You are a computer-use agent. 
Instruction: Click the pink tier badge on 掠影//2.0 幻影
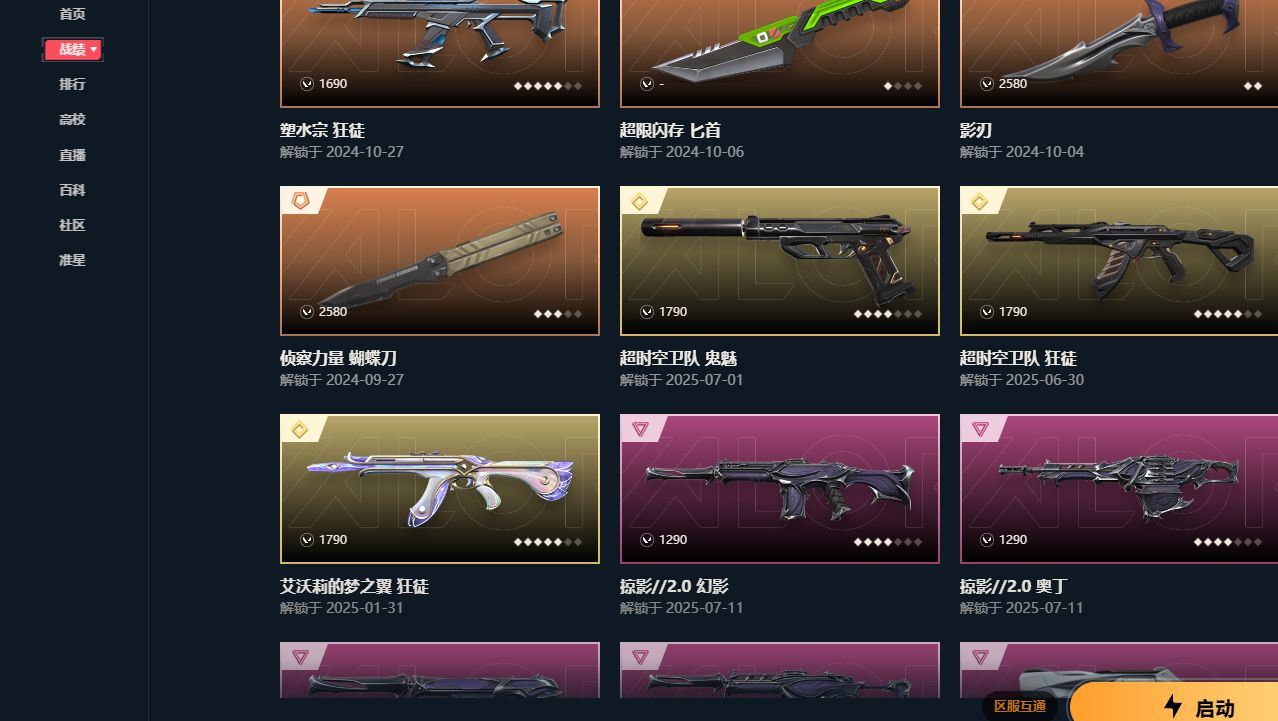click(640, 429)
